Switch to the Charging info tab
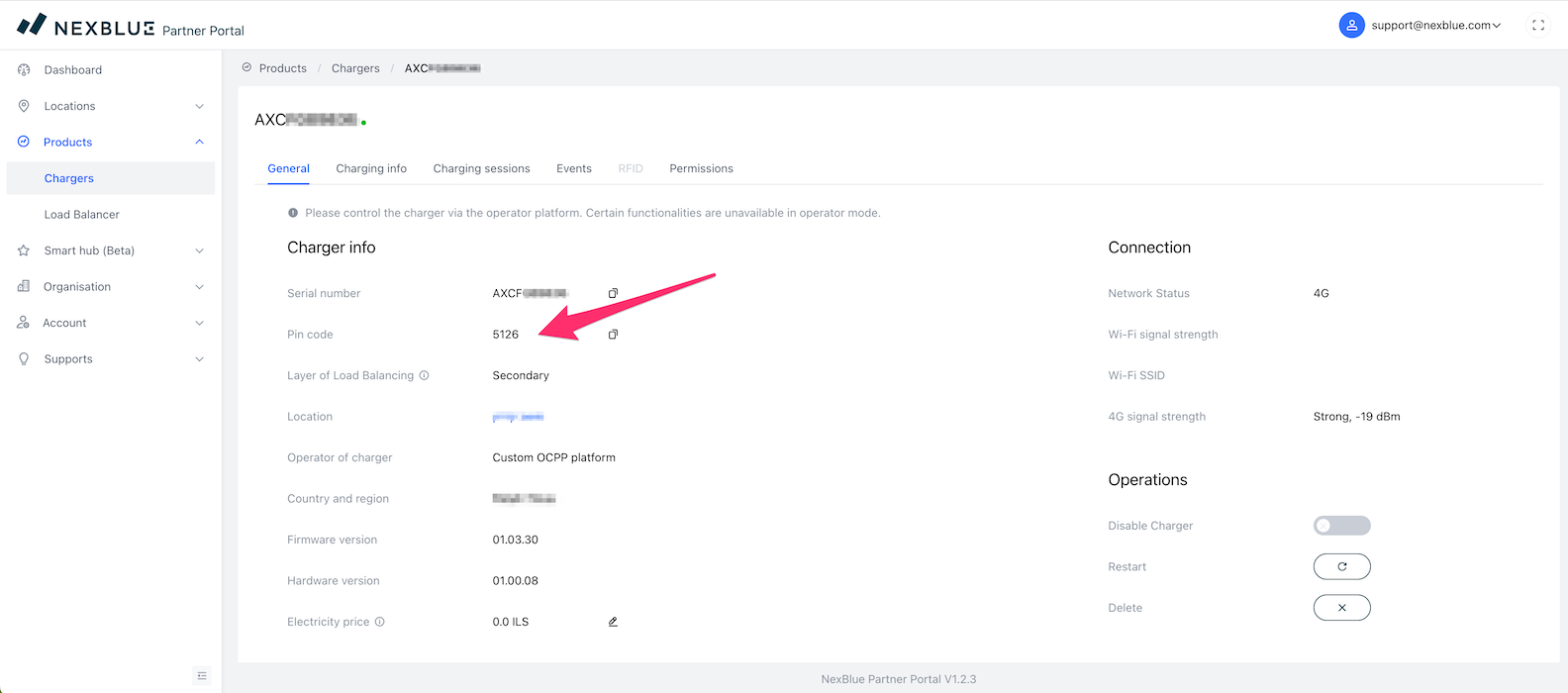Viewport: 1568px width, 693px height. click(371, 168)
